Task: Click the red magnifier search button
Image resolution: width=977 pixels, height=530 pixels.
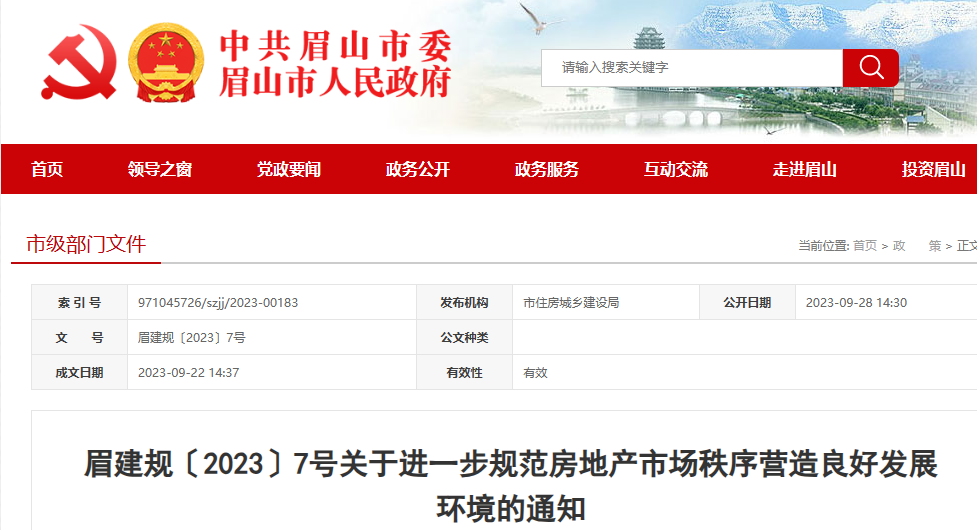Action: pos(870,68)
